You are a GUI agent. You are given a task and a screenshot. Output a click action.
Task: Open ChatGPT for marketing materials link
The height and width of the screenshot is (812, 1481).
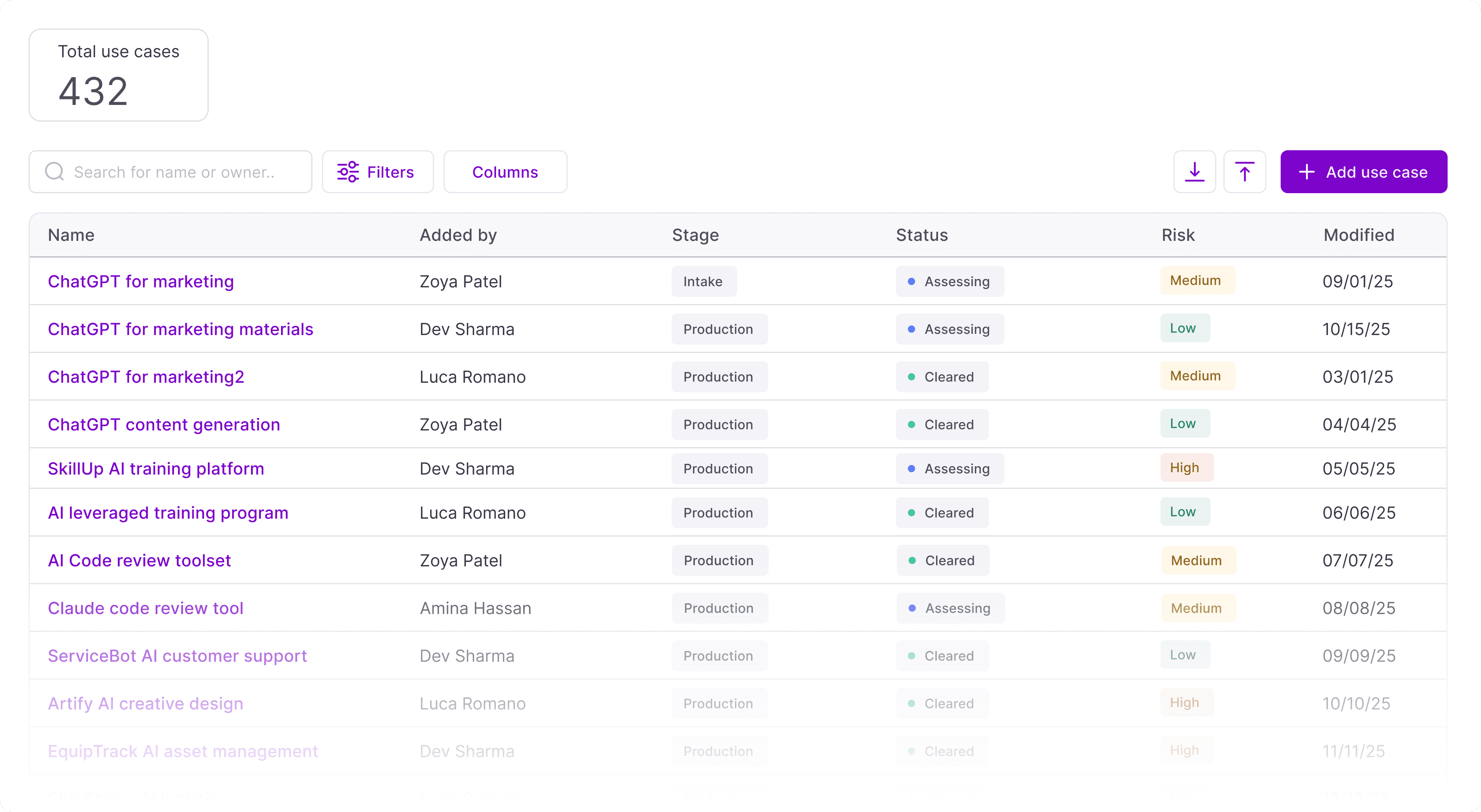(x=180, y=329)
